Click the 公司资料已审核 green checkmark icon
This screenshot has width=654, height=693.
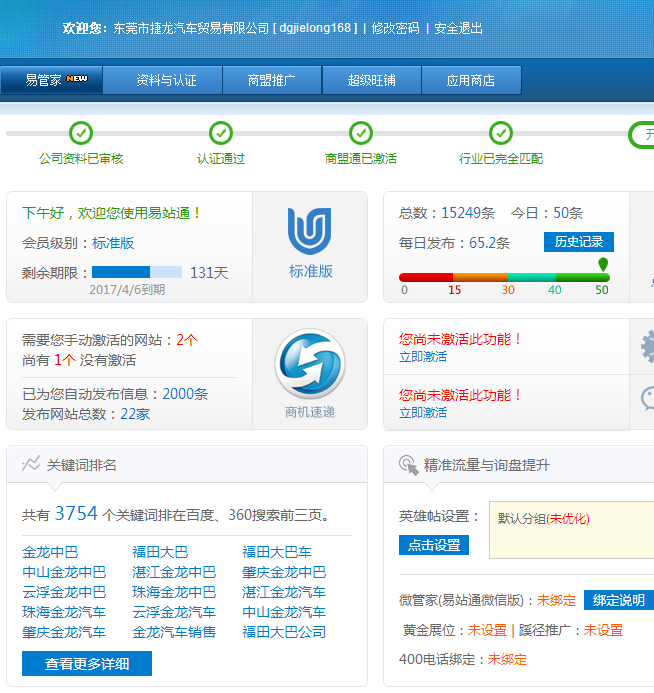point(81,133)
